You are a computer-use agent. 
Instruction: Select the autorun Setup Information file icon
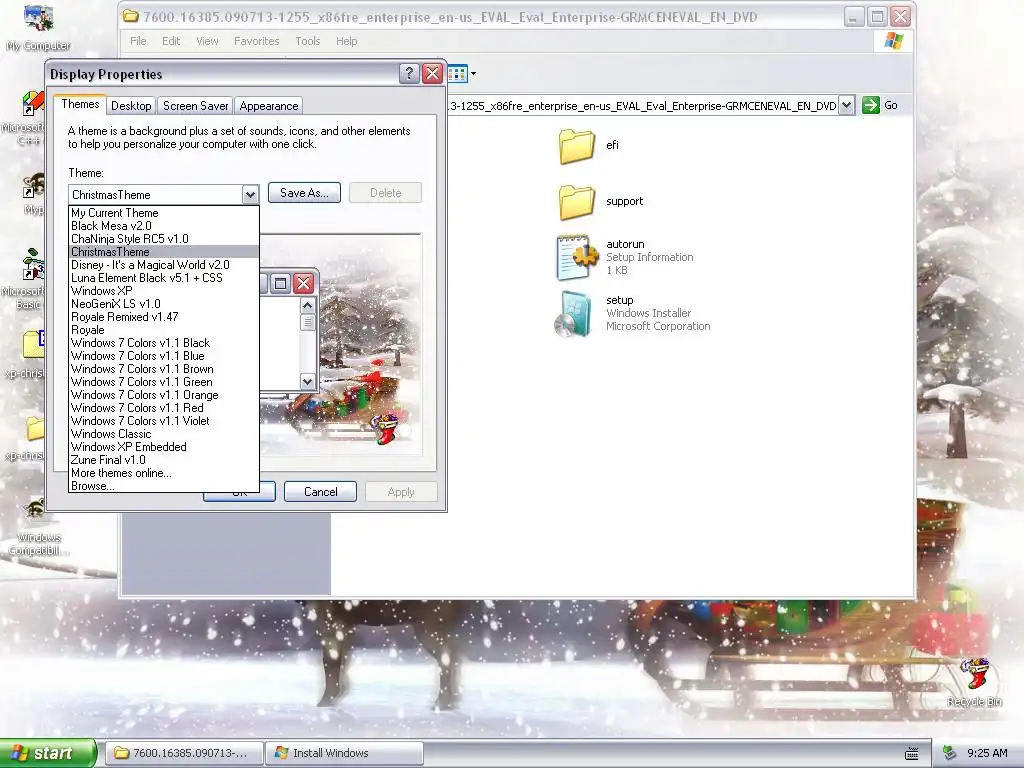(x=577, y=257)
